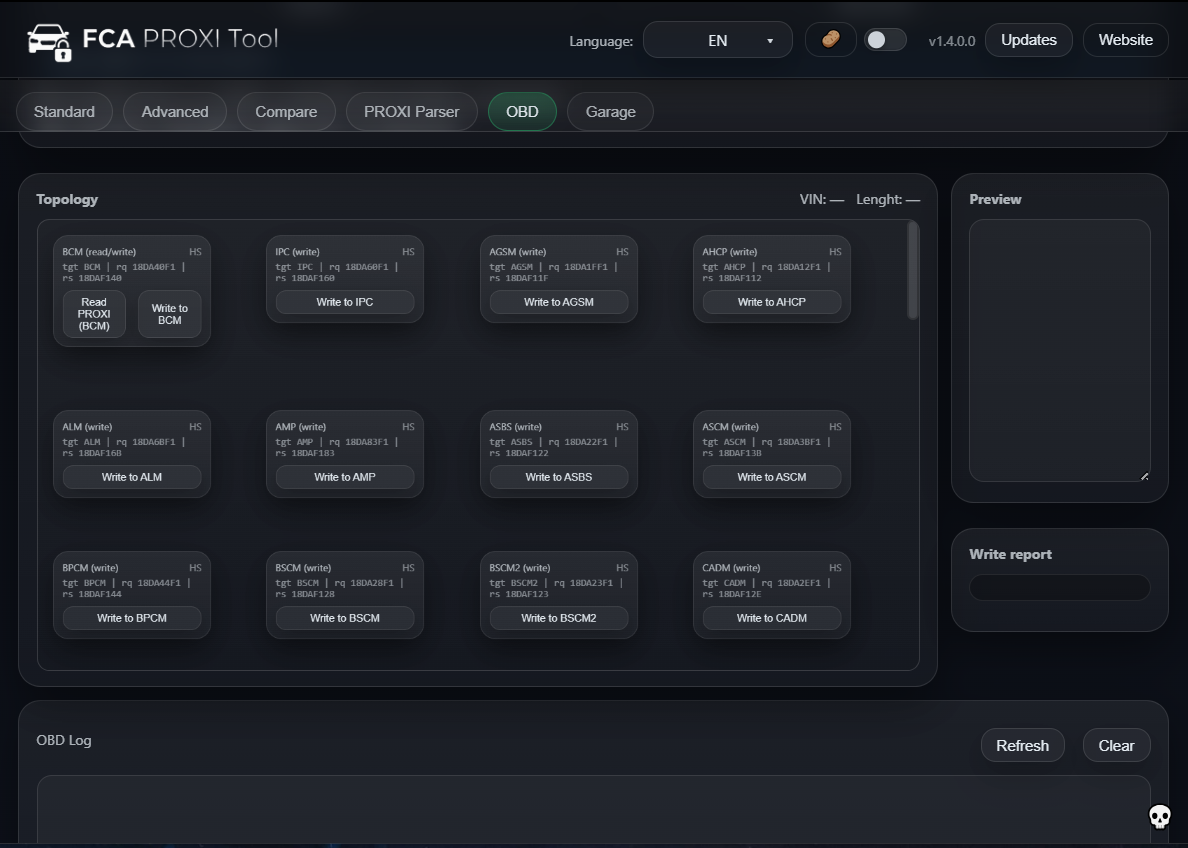Clear the OBD Log
Screen dimensions: 1188x848
(x=1116, y=744)
